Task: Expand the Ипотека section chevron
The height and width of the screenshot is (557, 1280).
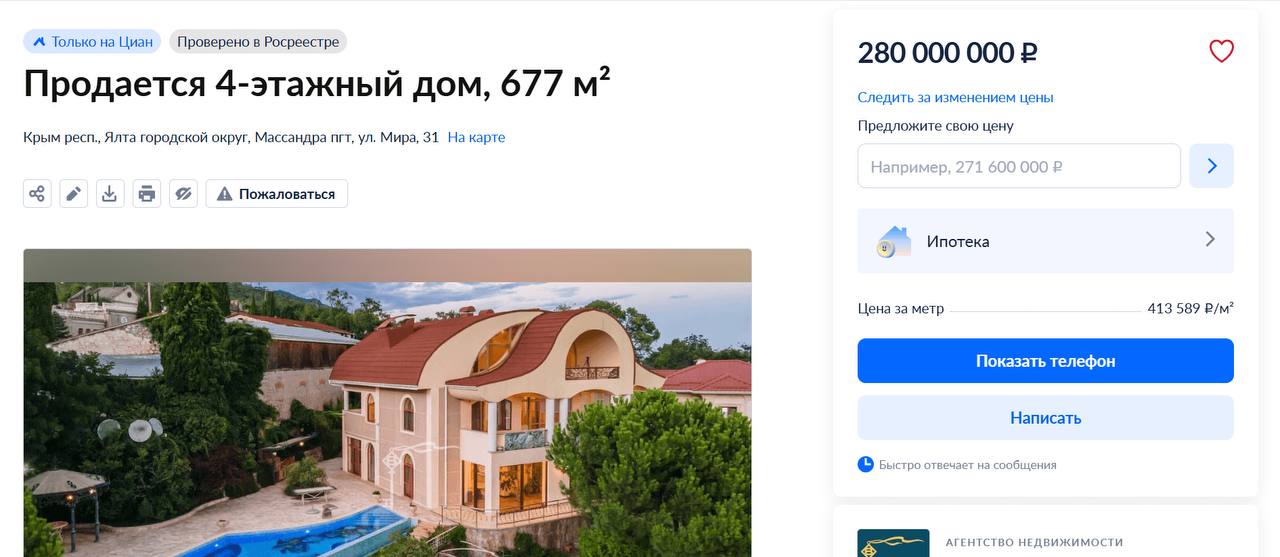Action: coord(1210,240)
